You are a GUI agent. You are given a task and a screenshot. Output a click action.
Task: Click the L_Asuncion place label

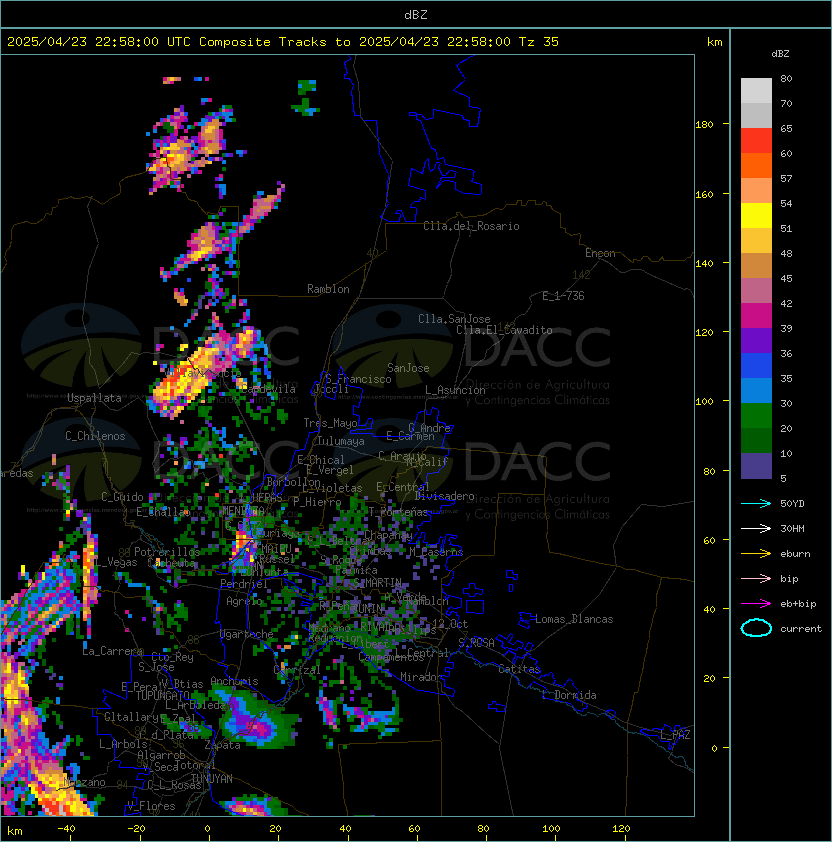coord(455,390)
